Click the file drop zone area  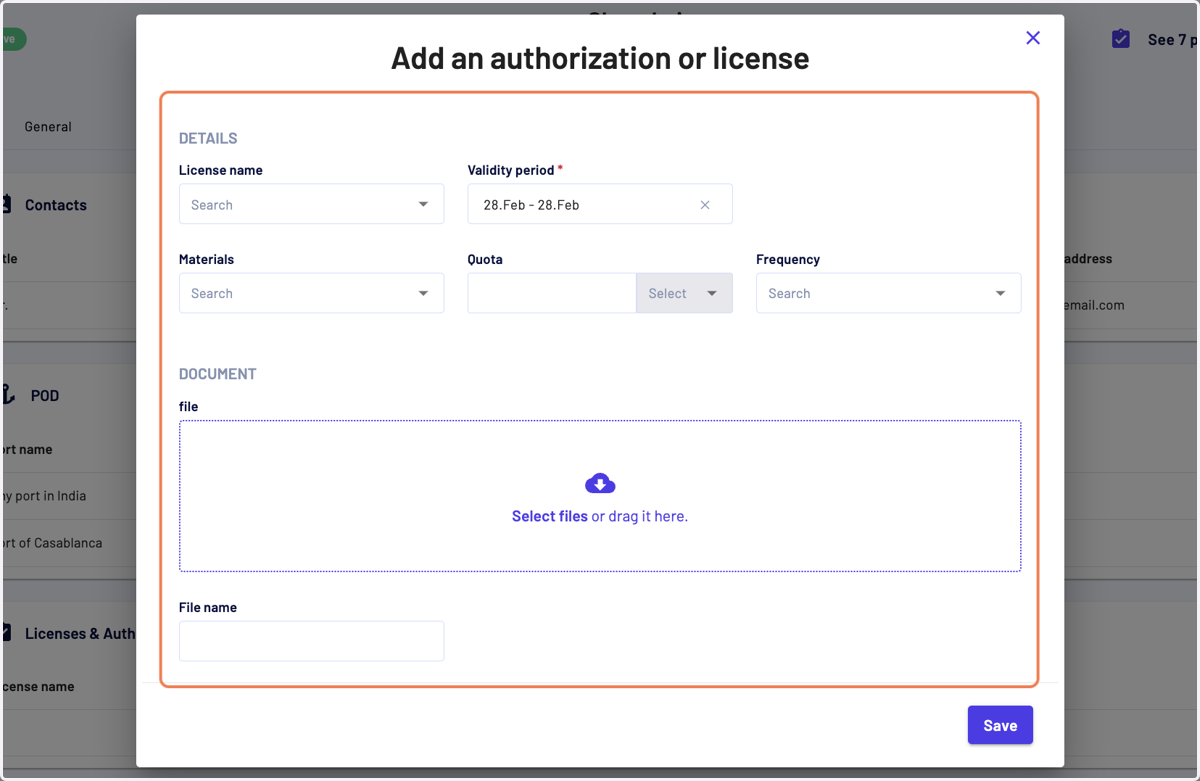click(600, 496)
